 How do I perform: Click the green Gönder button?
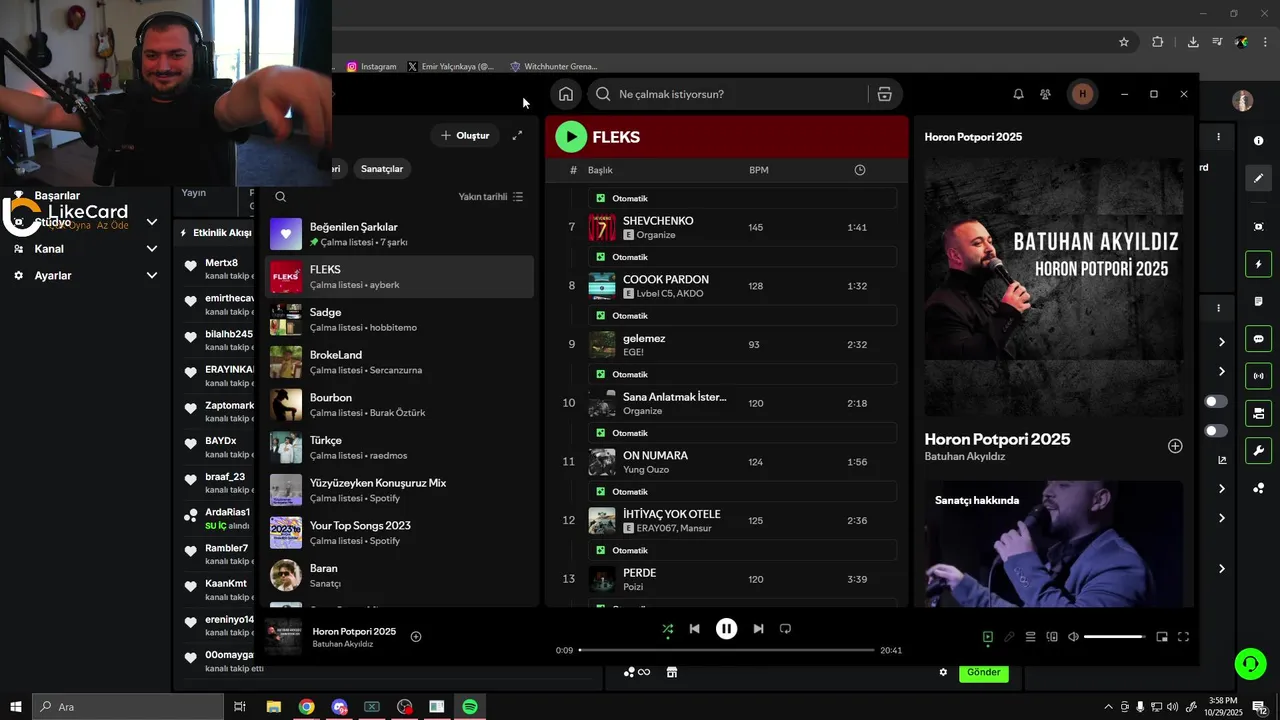click(983, 672)
